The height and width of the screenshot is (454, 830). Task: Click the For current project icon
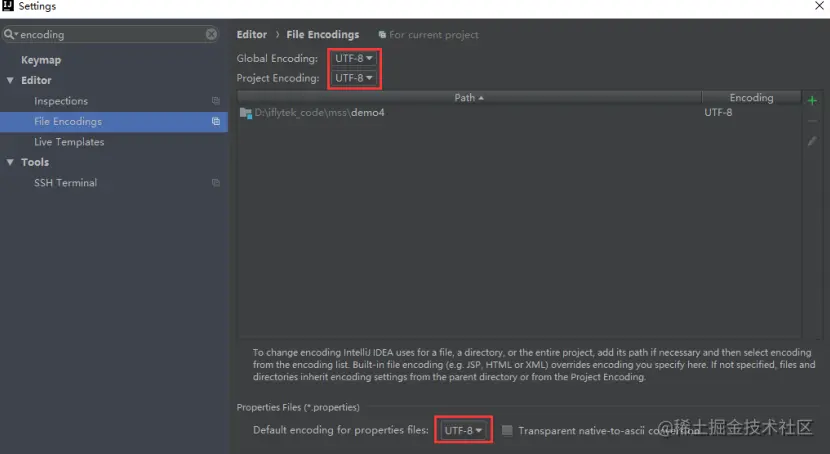point(382,34)
